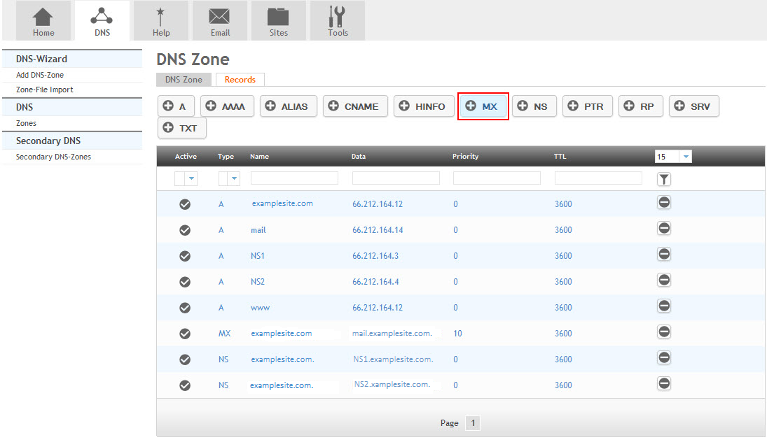767x438 pixels.
Task: Click the Name filter input field
Action: (x=295, y=178)
